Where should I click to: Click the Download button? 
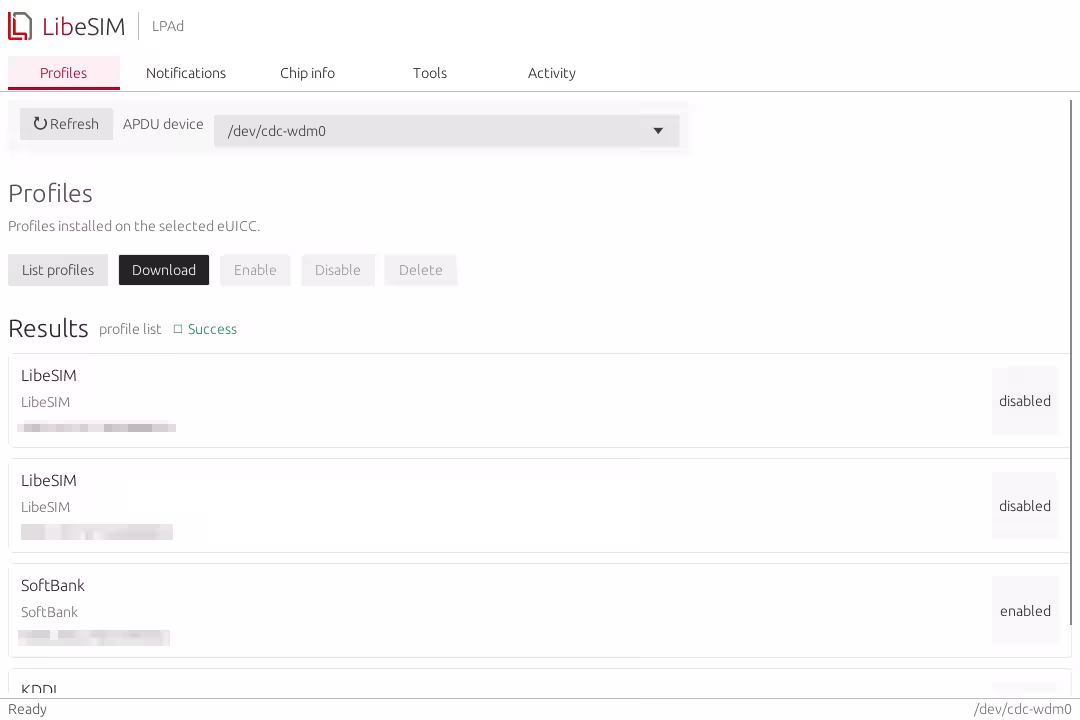click(164, 270)
